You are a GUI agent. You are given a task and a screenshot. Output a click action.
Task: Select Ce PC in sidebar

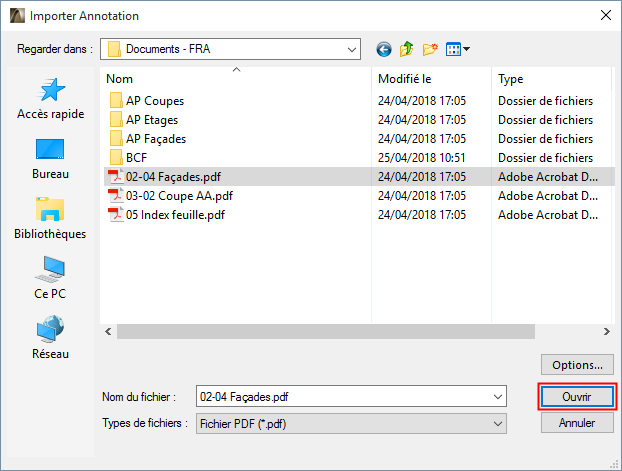(x=50, y=279)
